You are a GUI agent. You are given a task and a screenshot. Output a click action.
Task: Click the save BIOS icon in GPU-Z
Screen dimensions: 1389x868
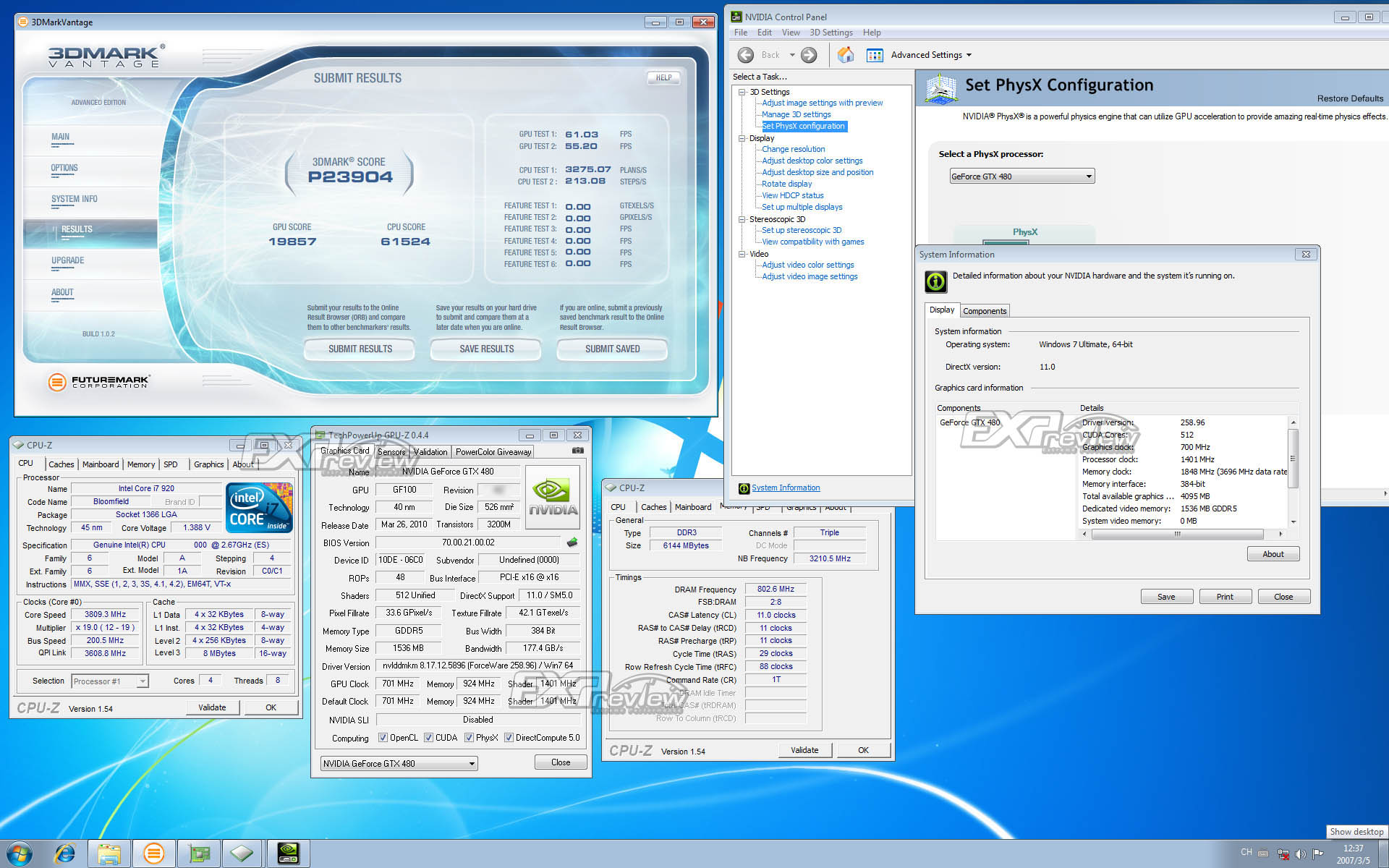tap(572, 542)
